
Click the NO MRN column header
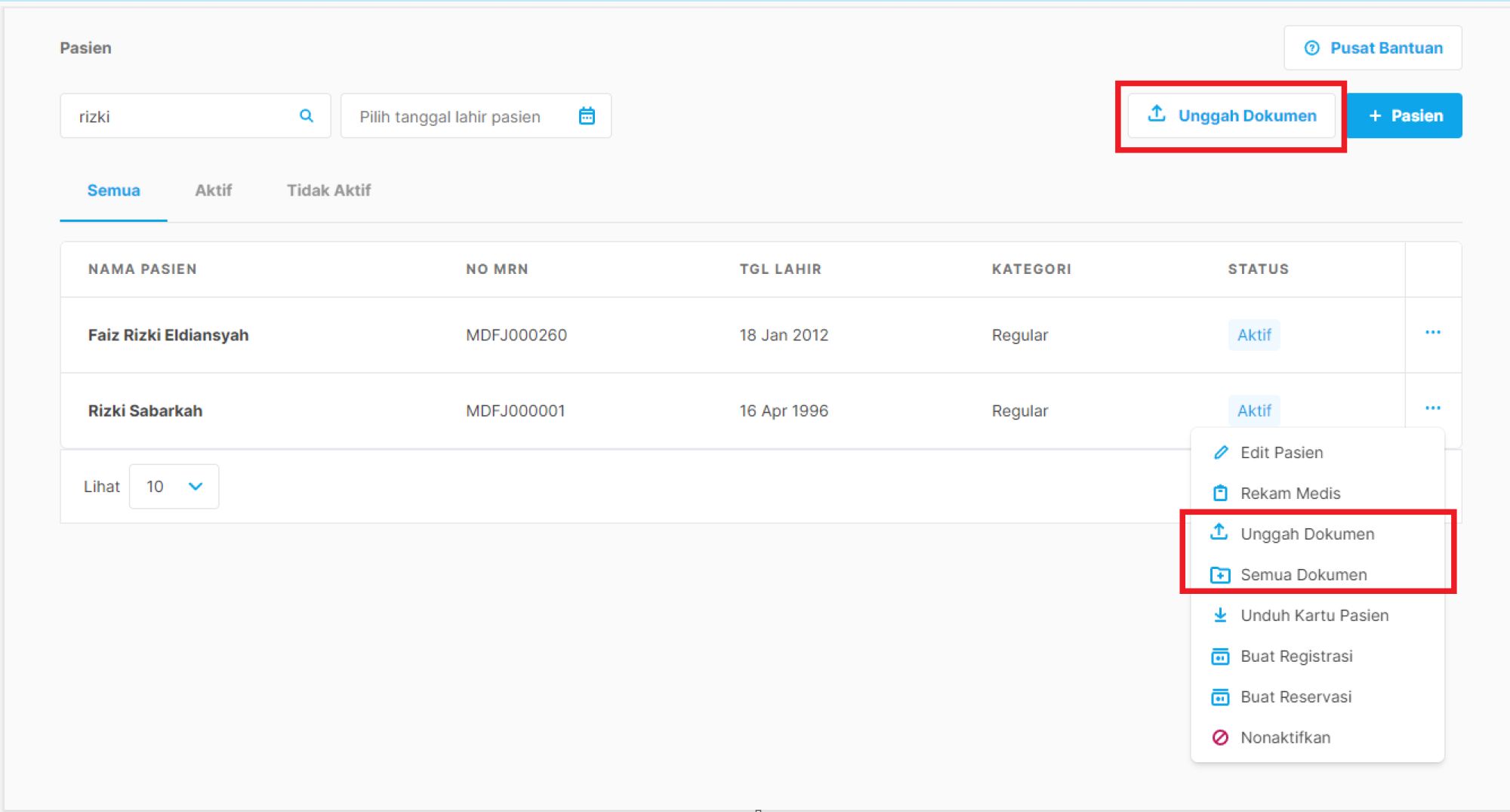coord(497,269)
